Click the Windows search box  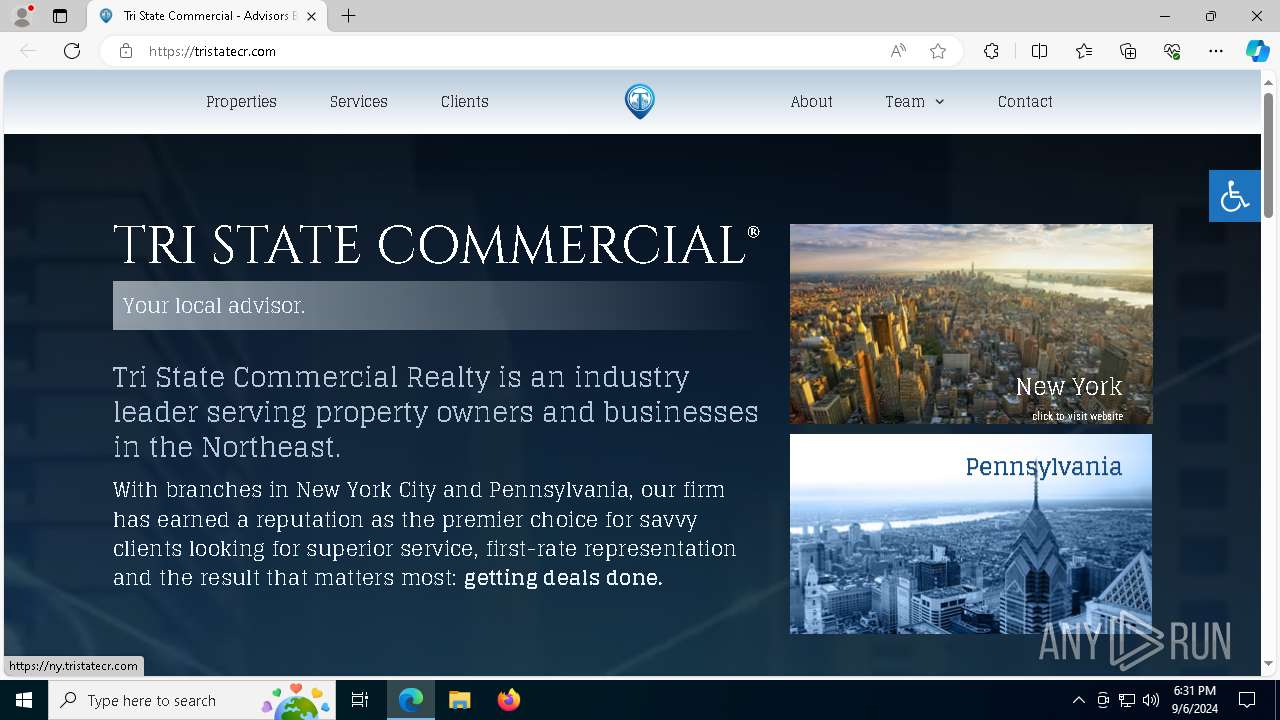point(191,700)
